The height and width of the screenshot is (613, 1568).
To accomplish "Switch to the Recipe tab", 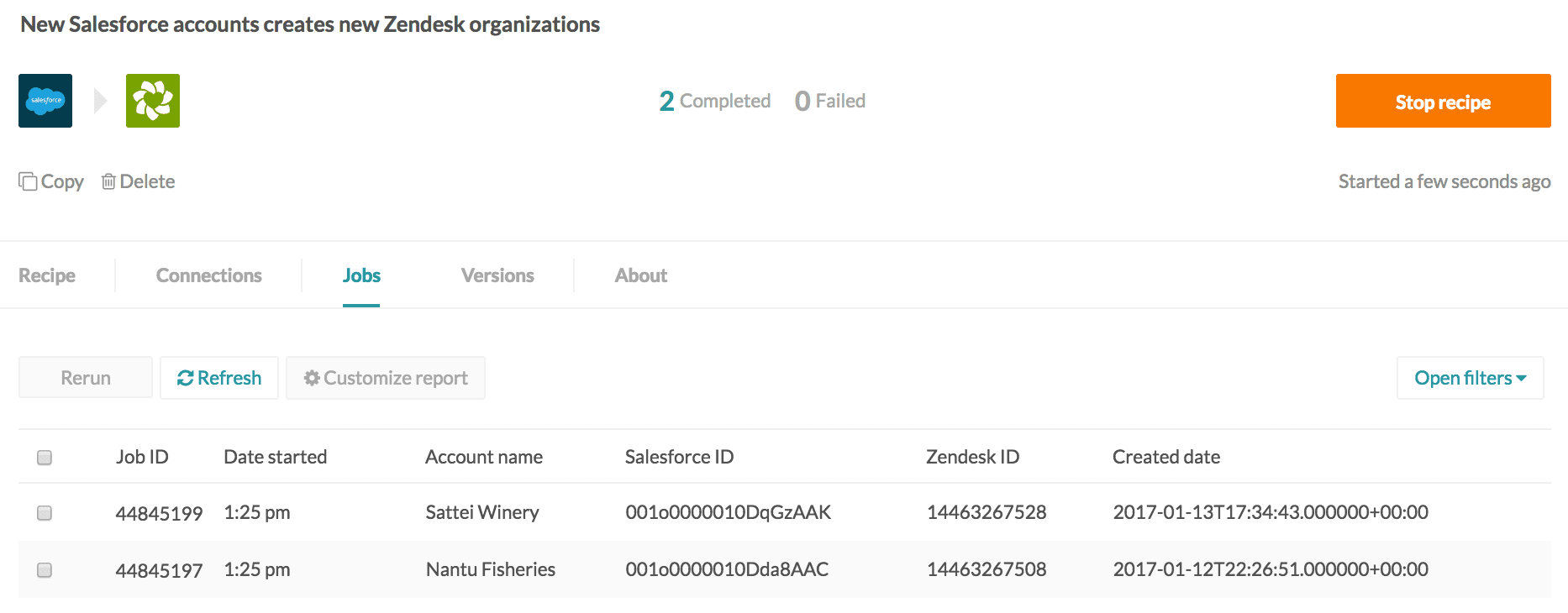I will click(47, 275).
